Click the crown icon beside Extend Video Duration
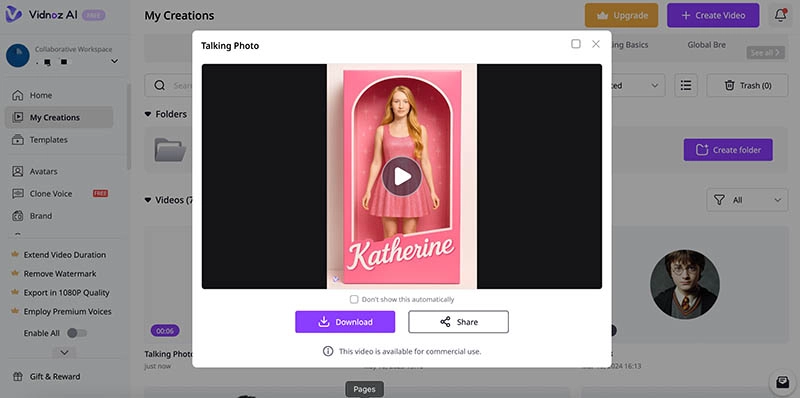The image size is (800, 398). click(15, 255)
